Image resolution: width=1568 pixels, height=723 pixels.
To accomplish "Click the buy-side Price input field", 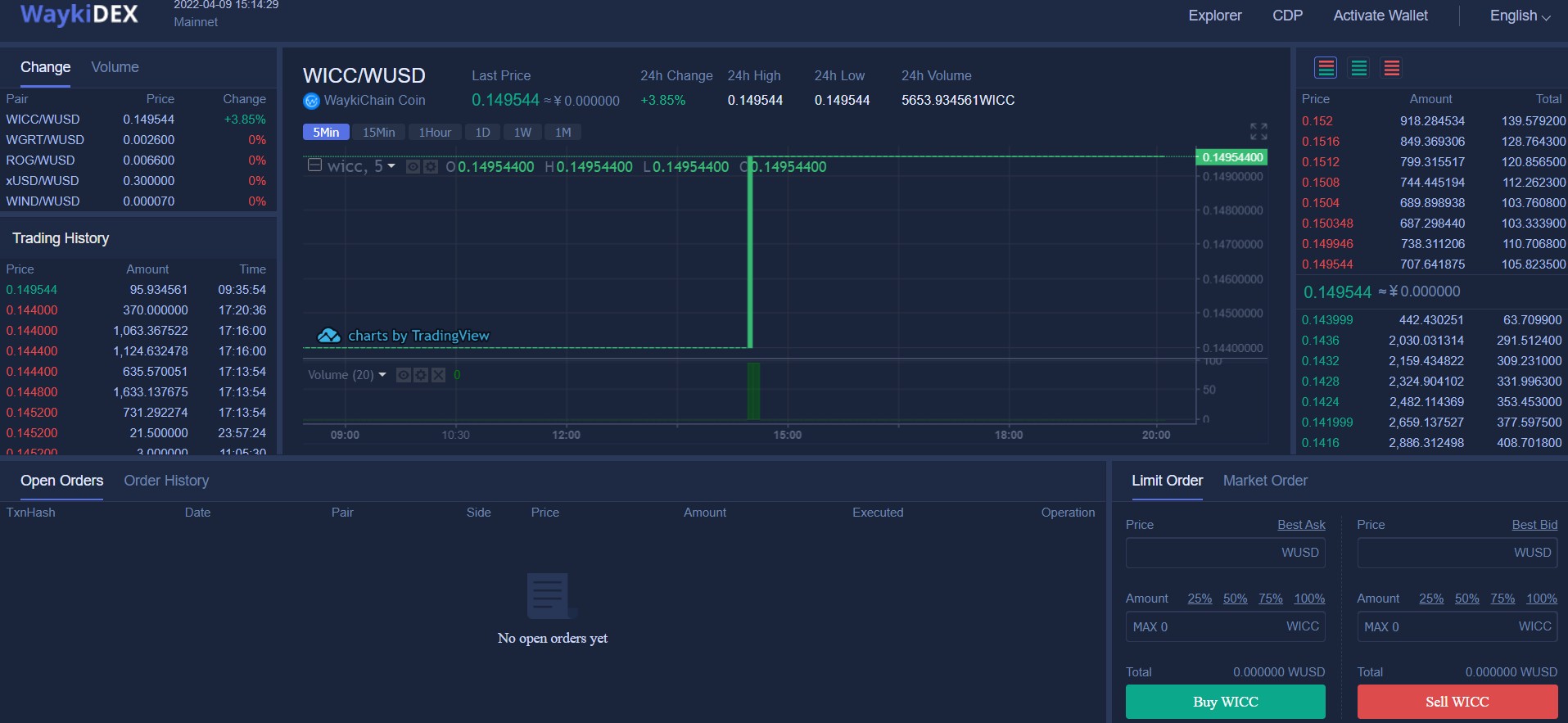I will pos(1226,553).
